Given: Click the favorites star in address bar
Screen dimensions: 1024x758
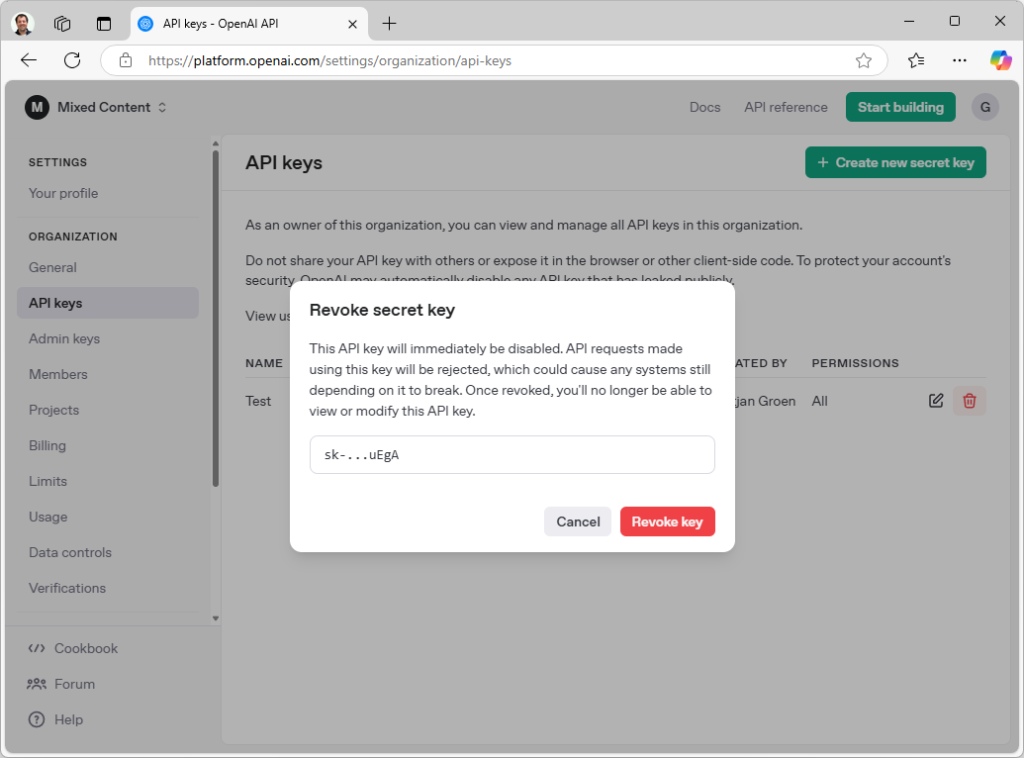Looking at the screenshot, I should [x=863, y=61].
